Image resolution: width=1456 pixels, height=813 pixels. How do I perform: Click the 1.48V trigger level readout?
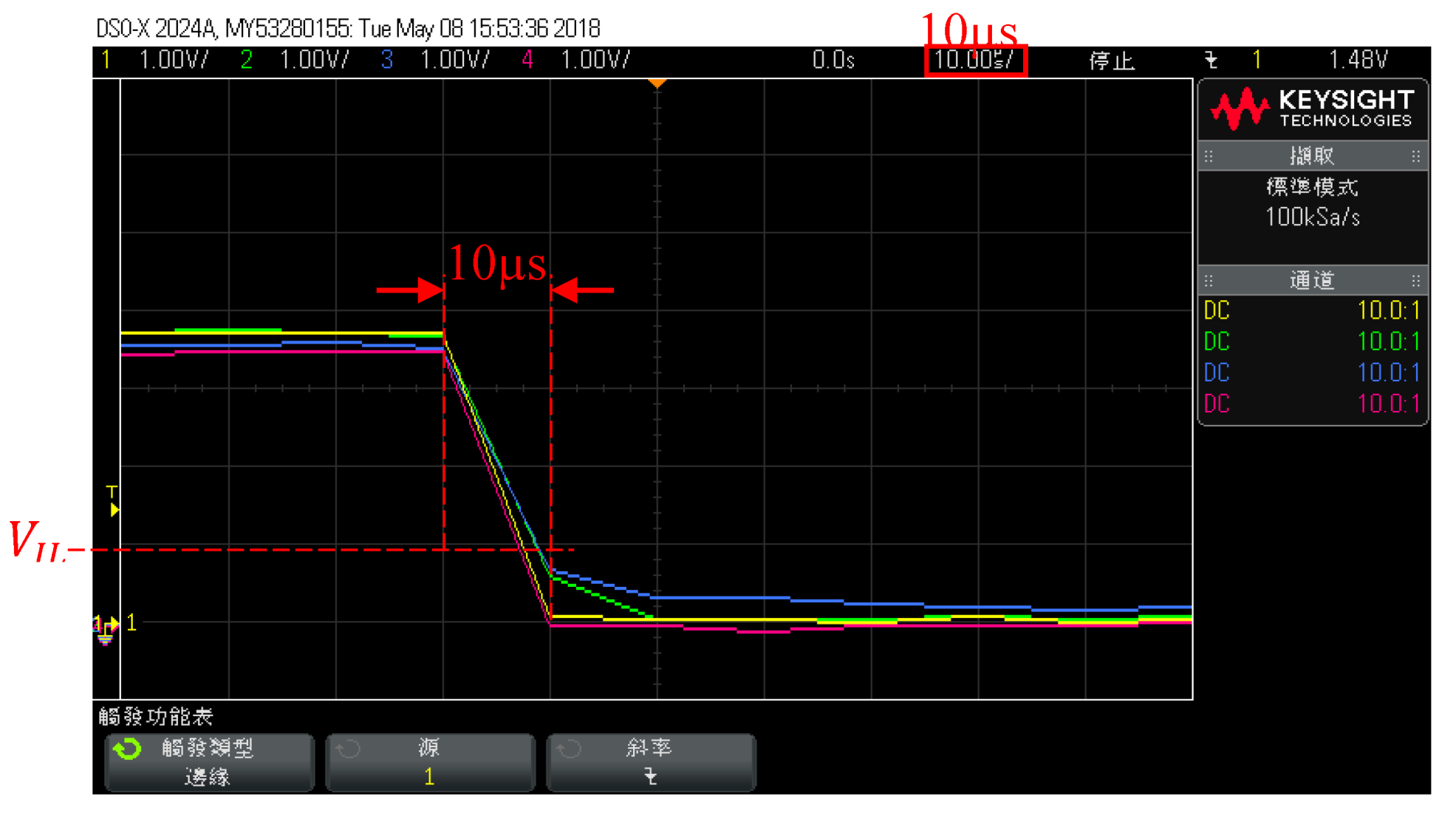[x=1358, y=60]
